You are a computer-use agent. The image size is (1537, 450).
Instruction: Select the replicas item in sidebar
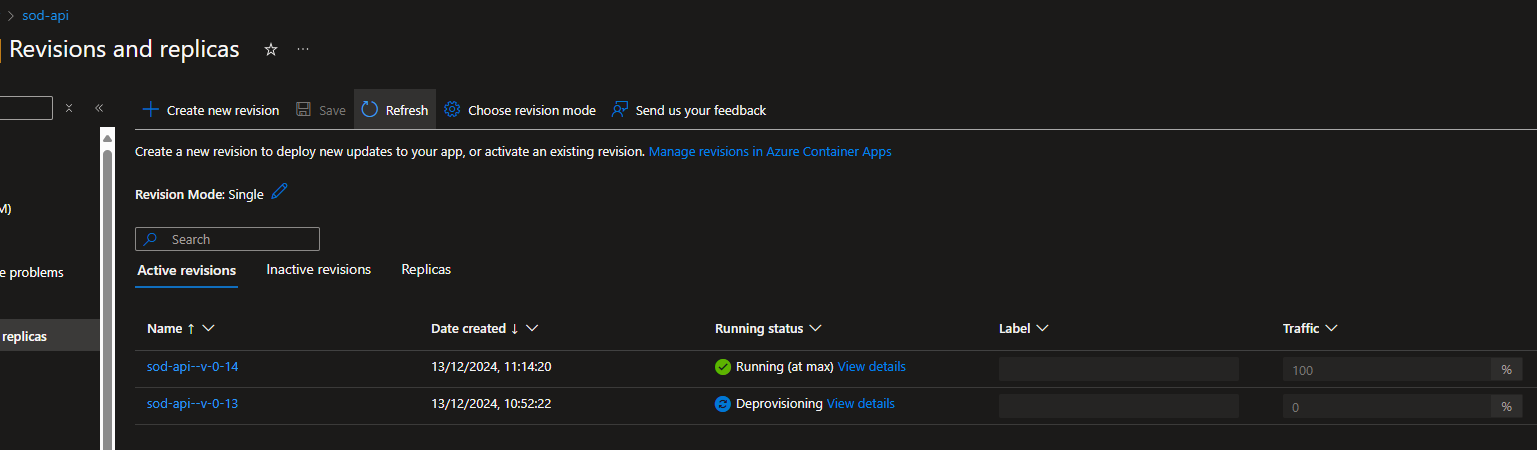coord(49,336)
